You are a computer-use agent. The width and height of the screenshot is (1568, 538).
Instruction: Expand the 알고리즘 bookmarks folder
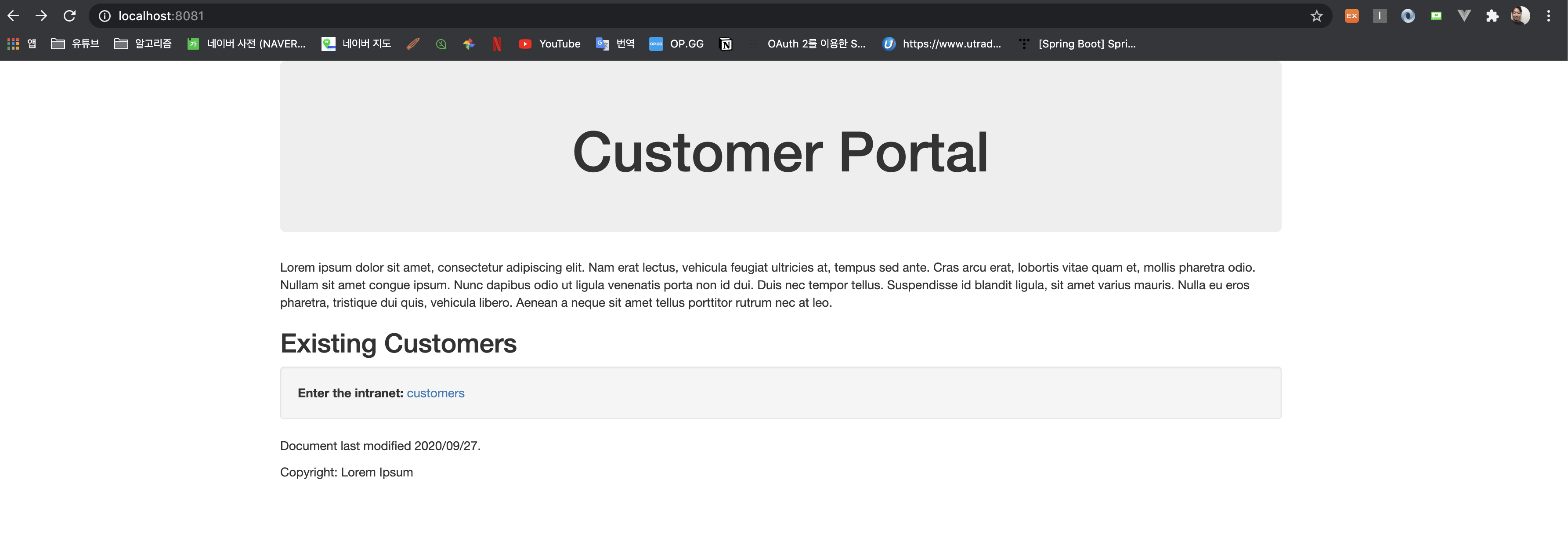coord(143,44)
